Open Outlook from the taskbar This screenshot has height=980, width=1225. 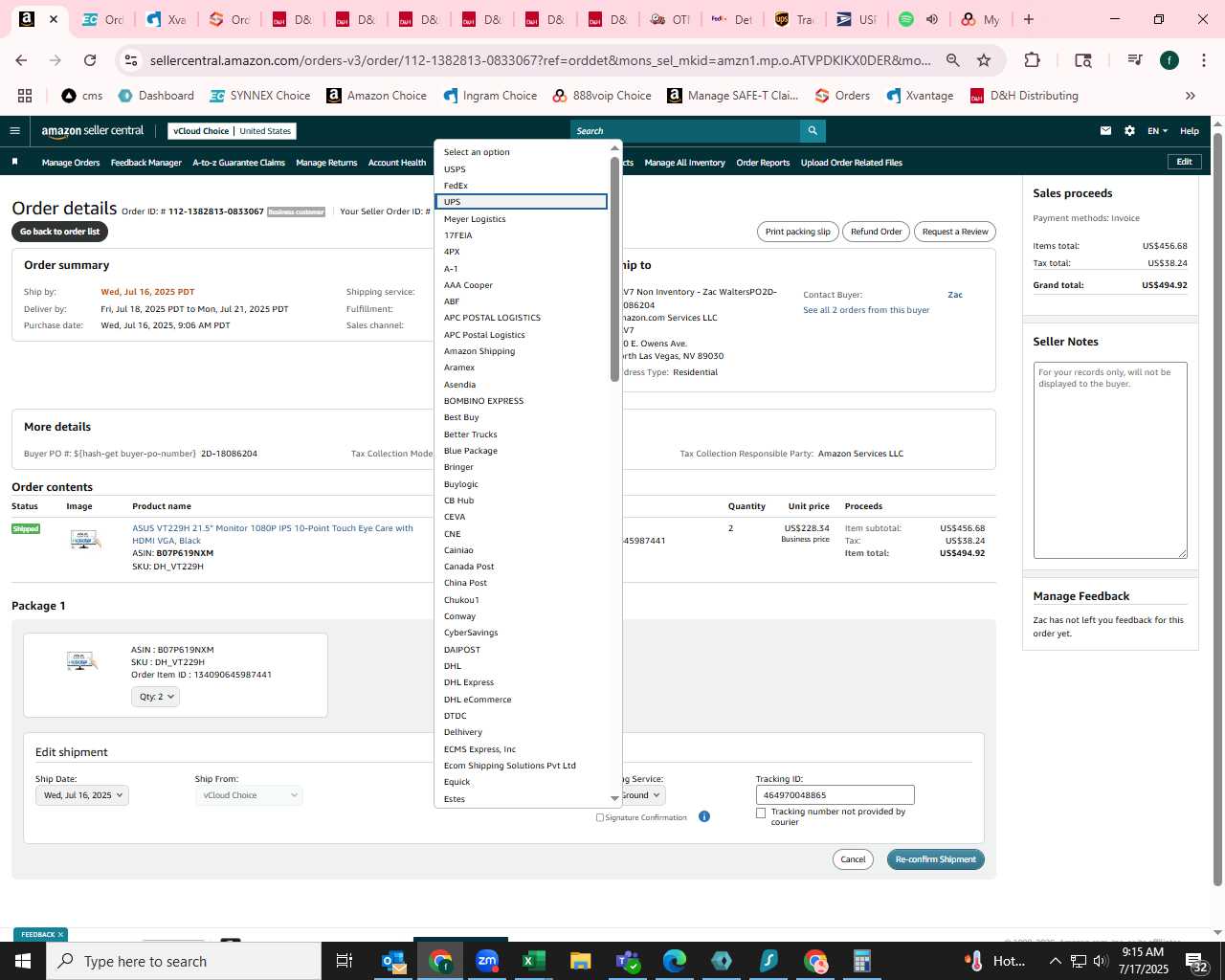click(x=394, y=961)
